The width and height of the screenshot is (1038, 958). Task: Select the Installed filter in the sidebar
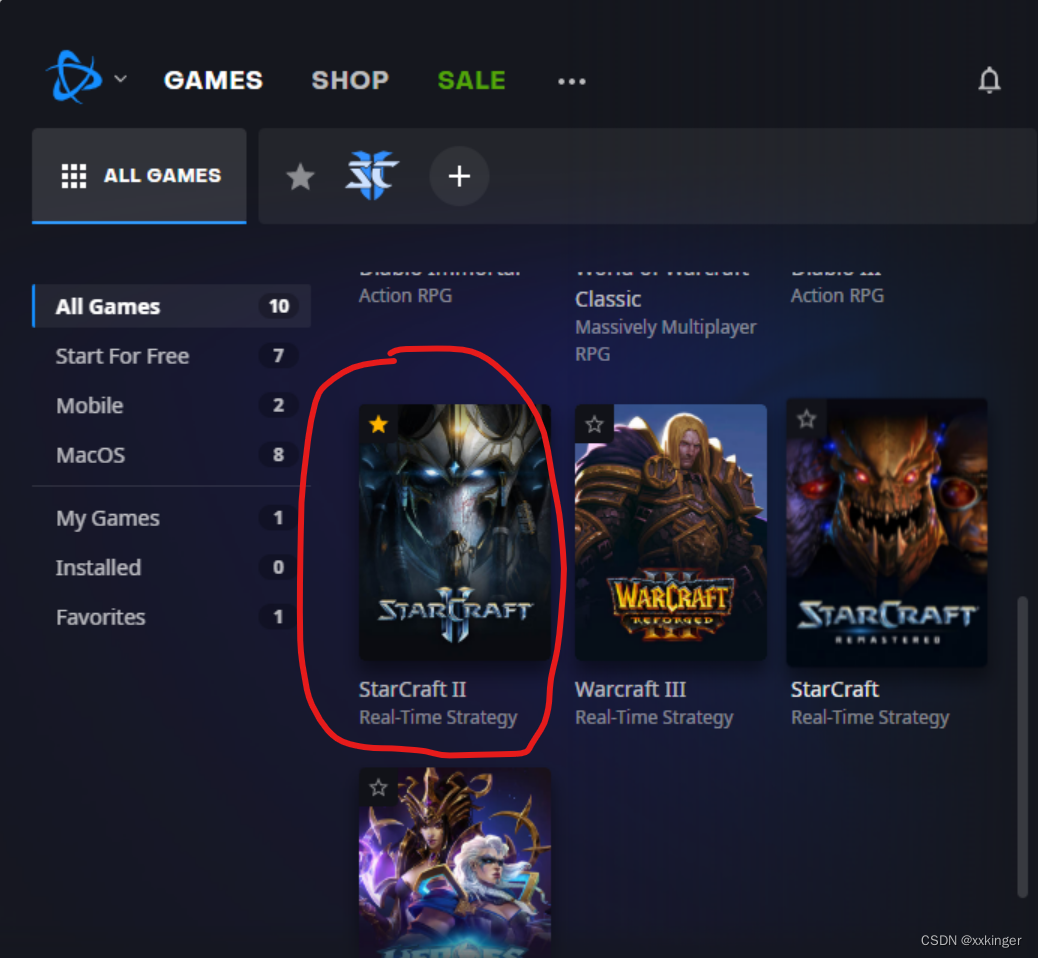coord(98,567)
